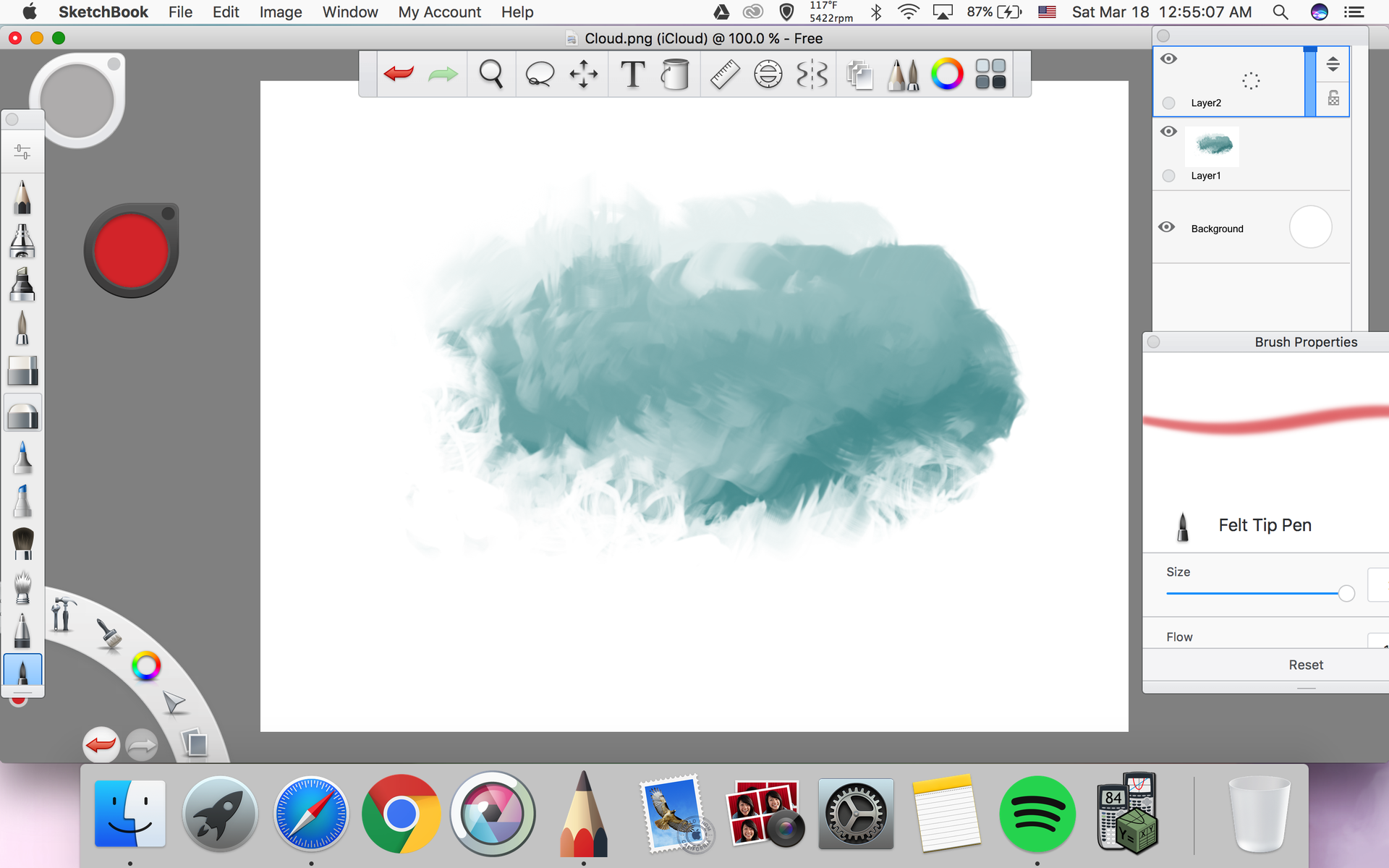Select the Flood Fill bucket tool
1389x868 pixels.
pyautogui.click(x=675, y=74)
